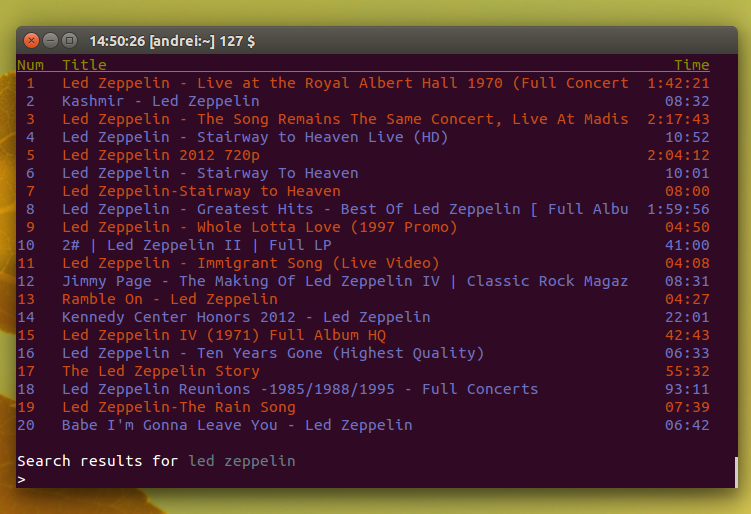
Task: Minimize the terminal window
Action: click(x=50, y=41)
